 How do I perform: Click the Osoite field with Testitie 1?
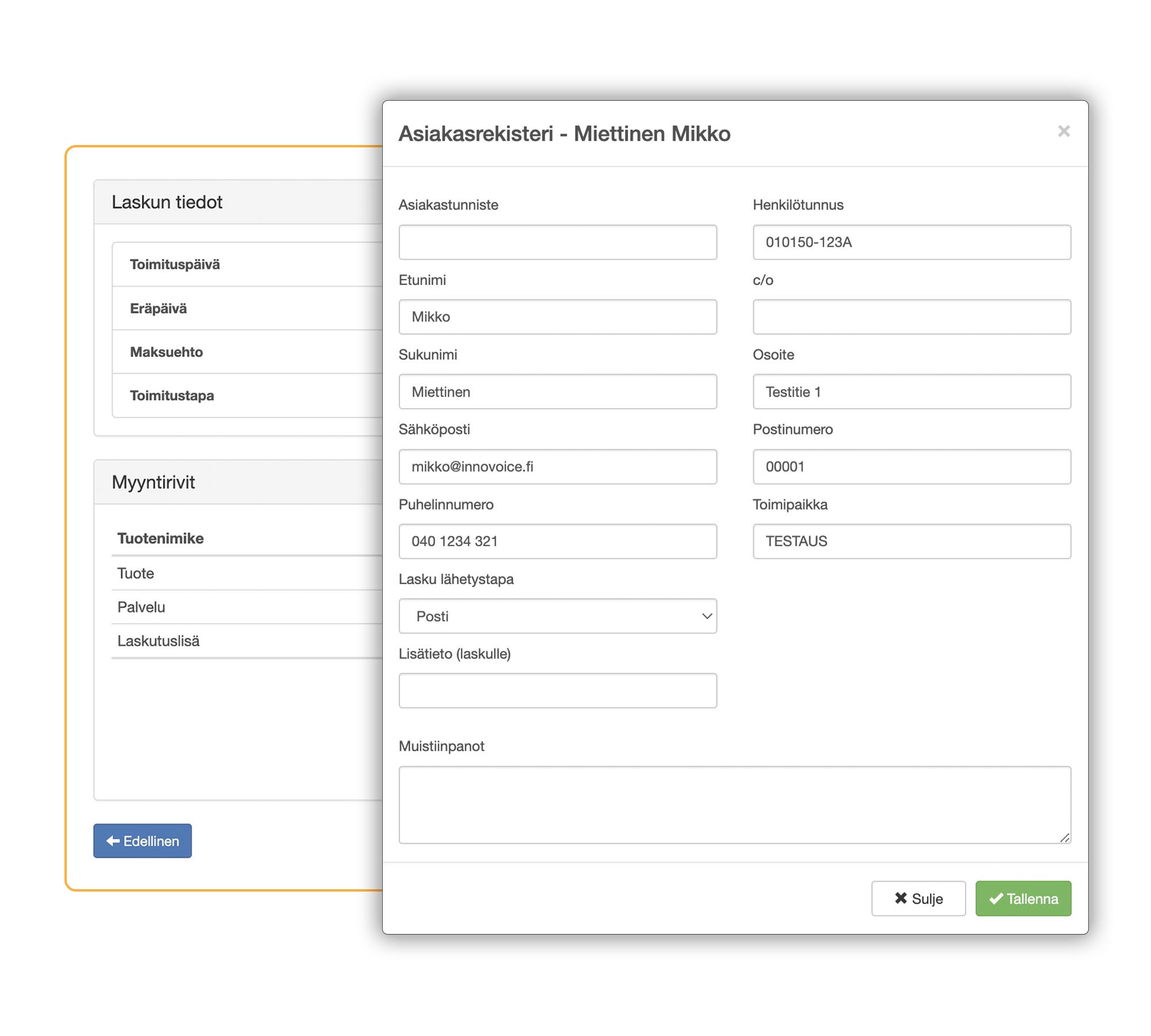[x=912, y=391]
